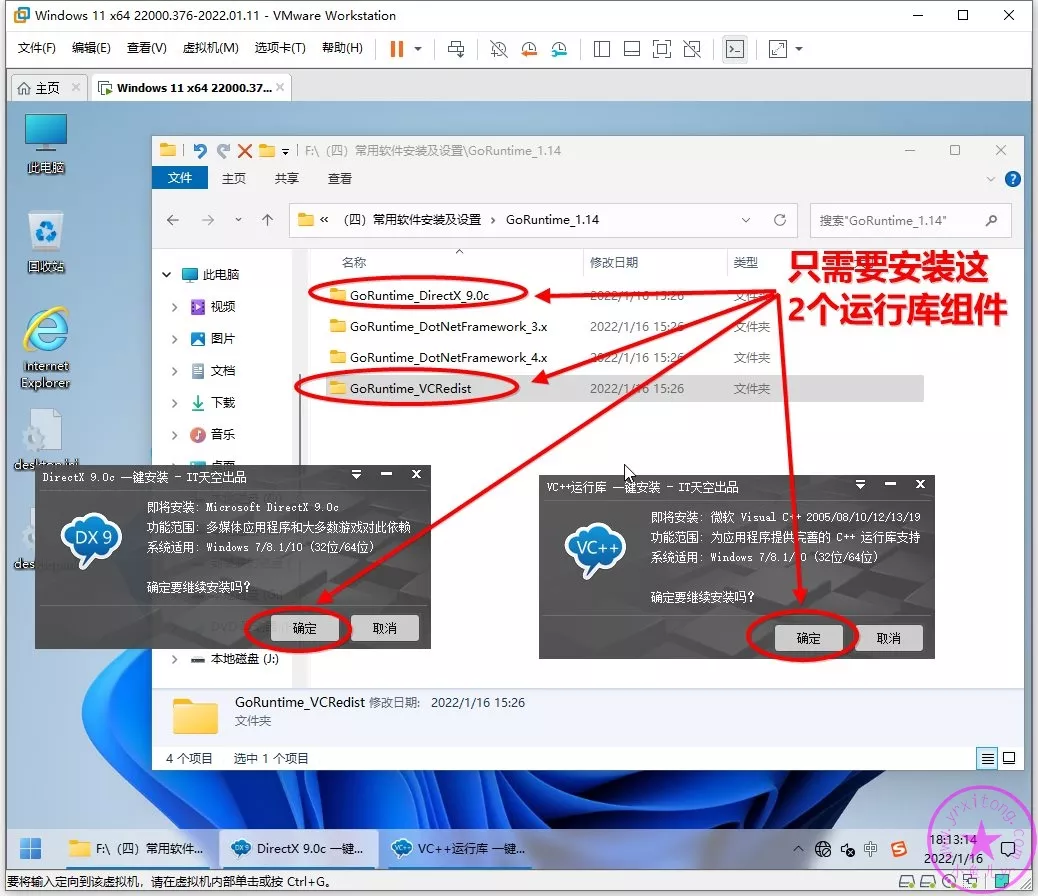Viewport: 1038px width, 896px height.
Task: Click the red delete X in quick access toolbar
Action: tap(244, 150)
